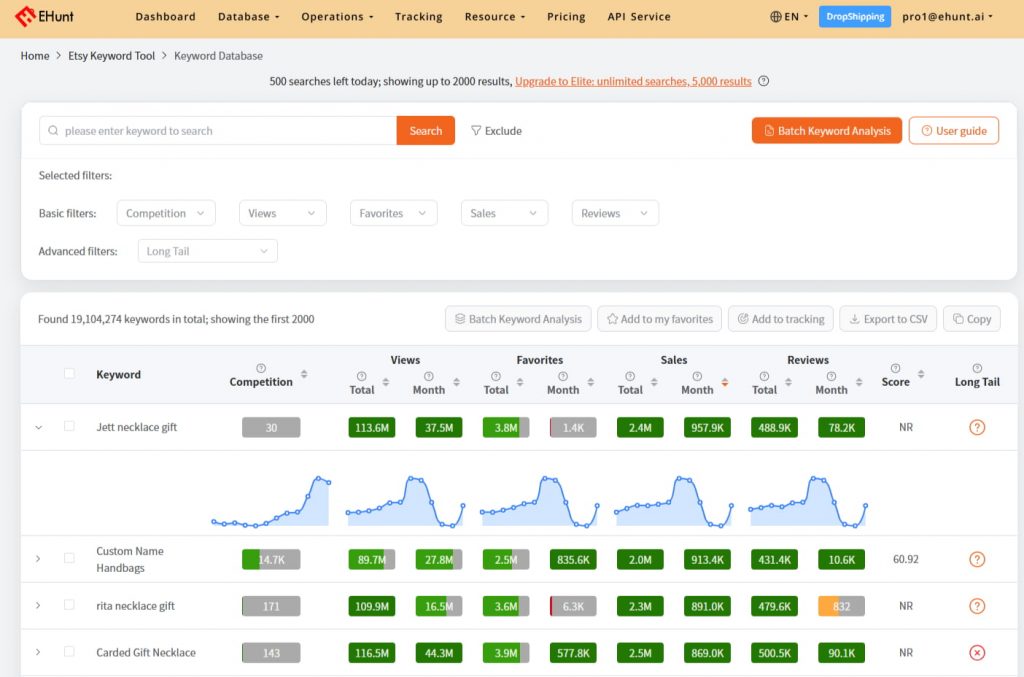Expand the rita necklace gift row
This screenshot has height=677, width=1024.
[x=39, y=606]
